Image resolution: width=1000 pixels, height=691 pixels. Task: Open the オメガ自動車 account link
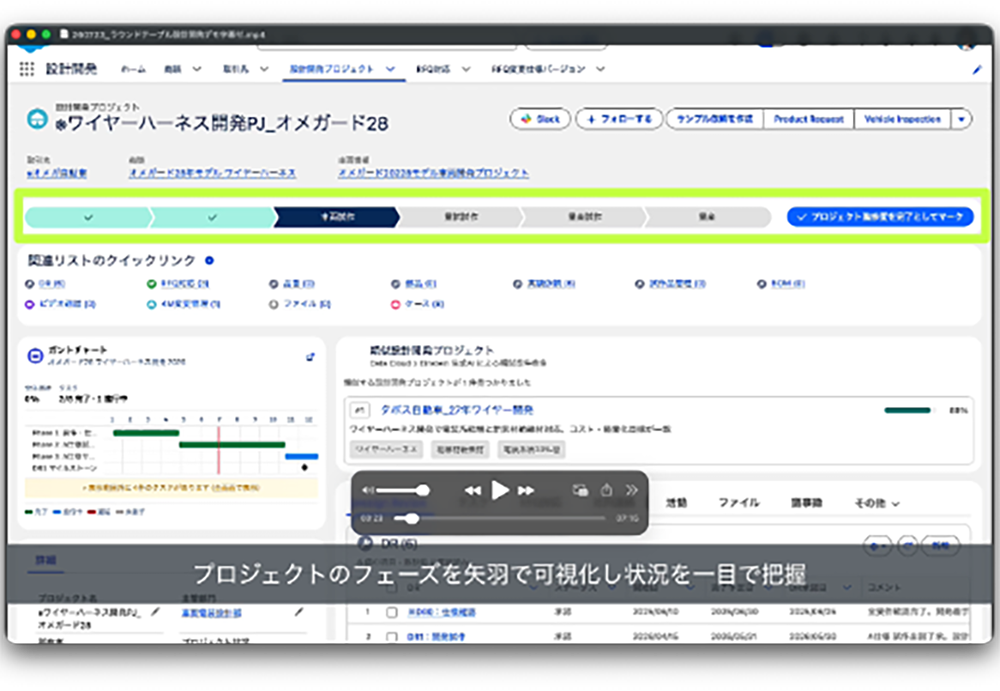tap(57, 173)
